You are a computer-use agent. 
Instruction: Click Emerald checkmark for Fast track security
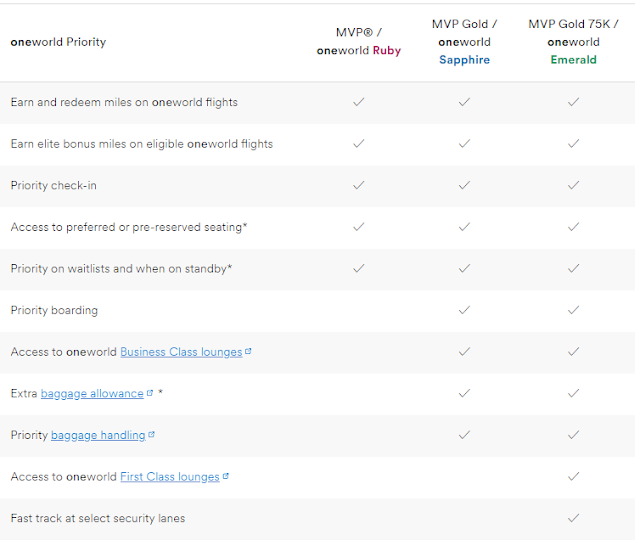(x=573, y=518)
